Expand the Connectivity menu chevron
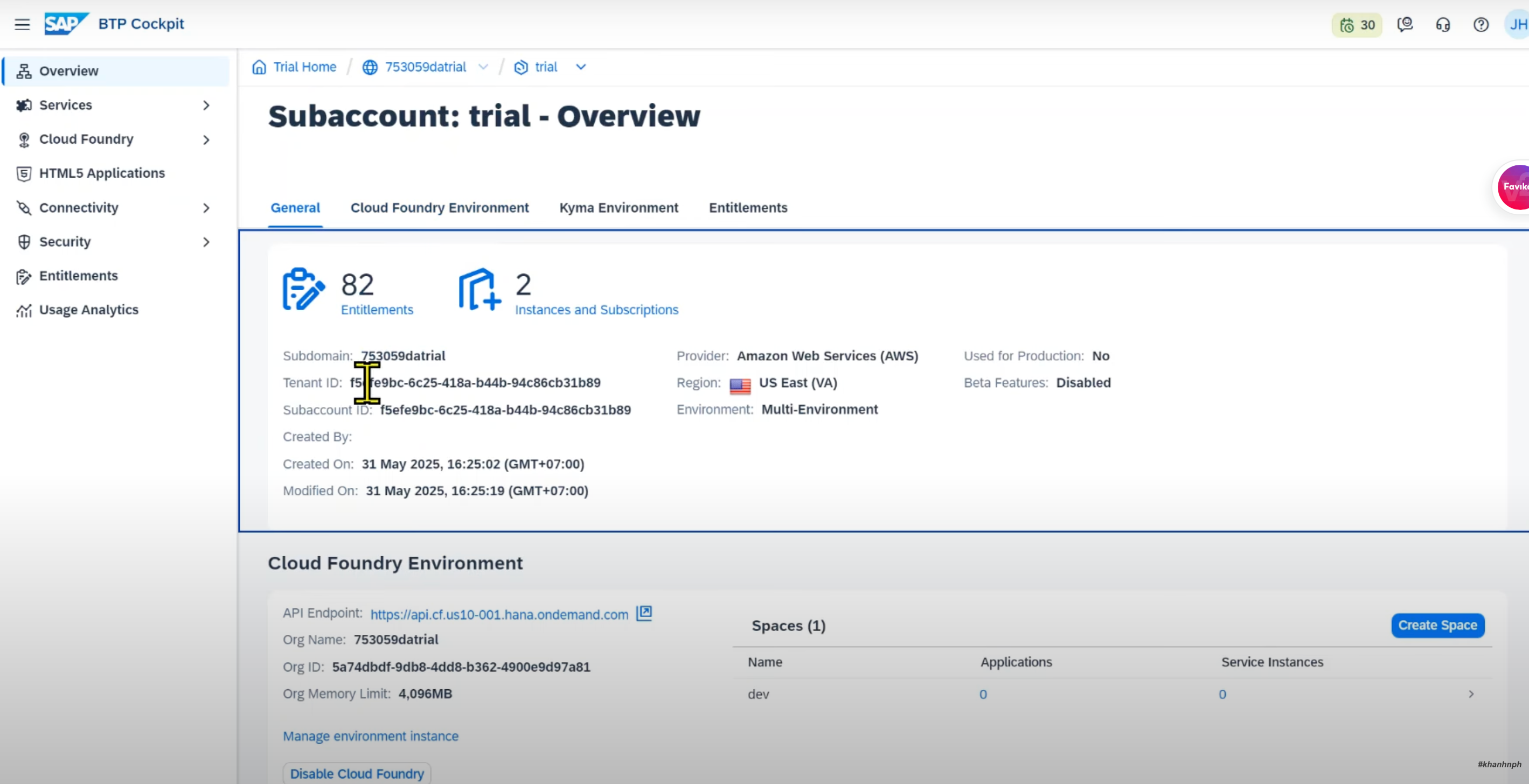The height and width of the screenshot is (784, 1529). point(206,208)
